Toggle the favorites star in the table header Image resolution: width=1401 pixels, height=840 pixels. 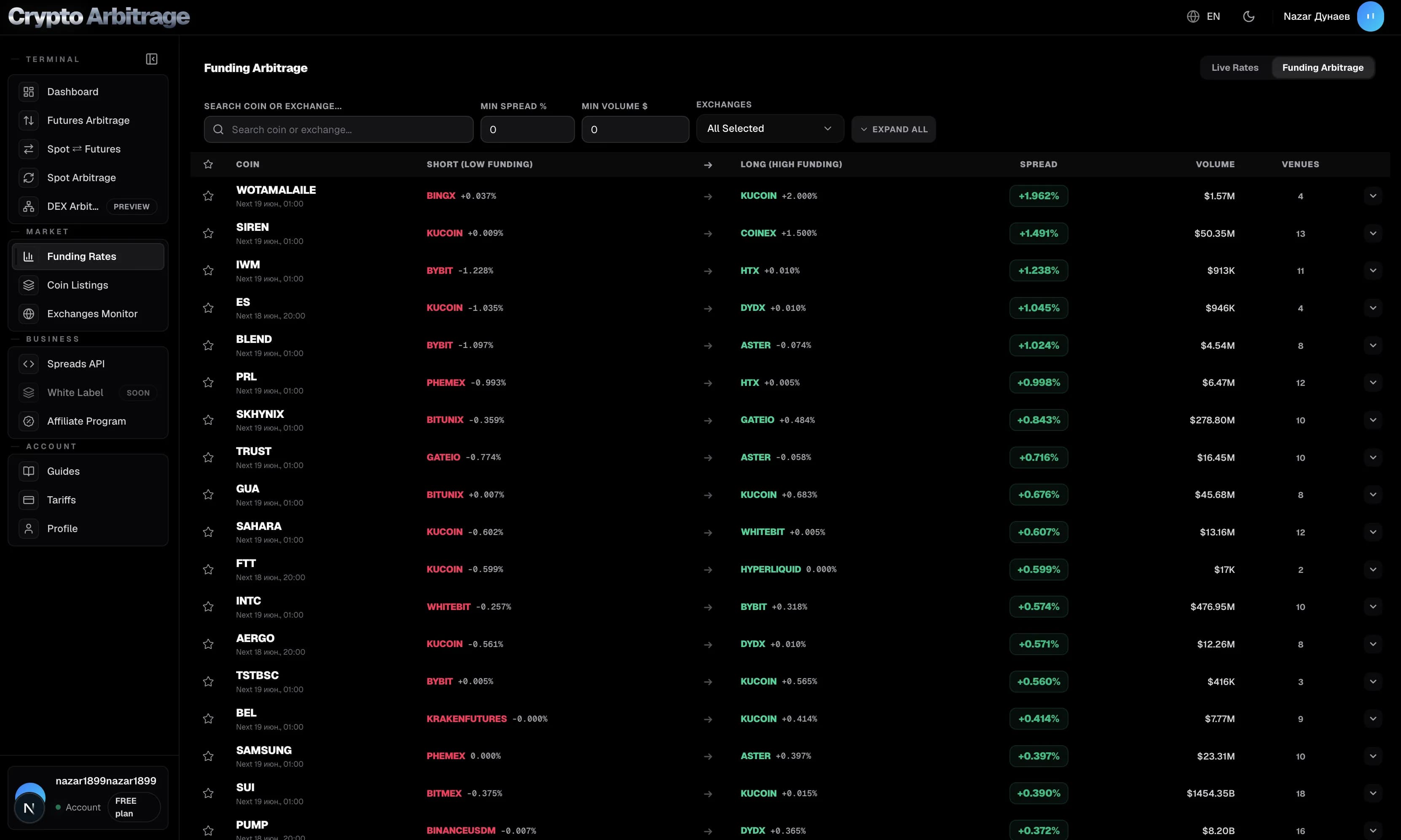[x=208, y=164]
